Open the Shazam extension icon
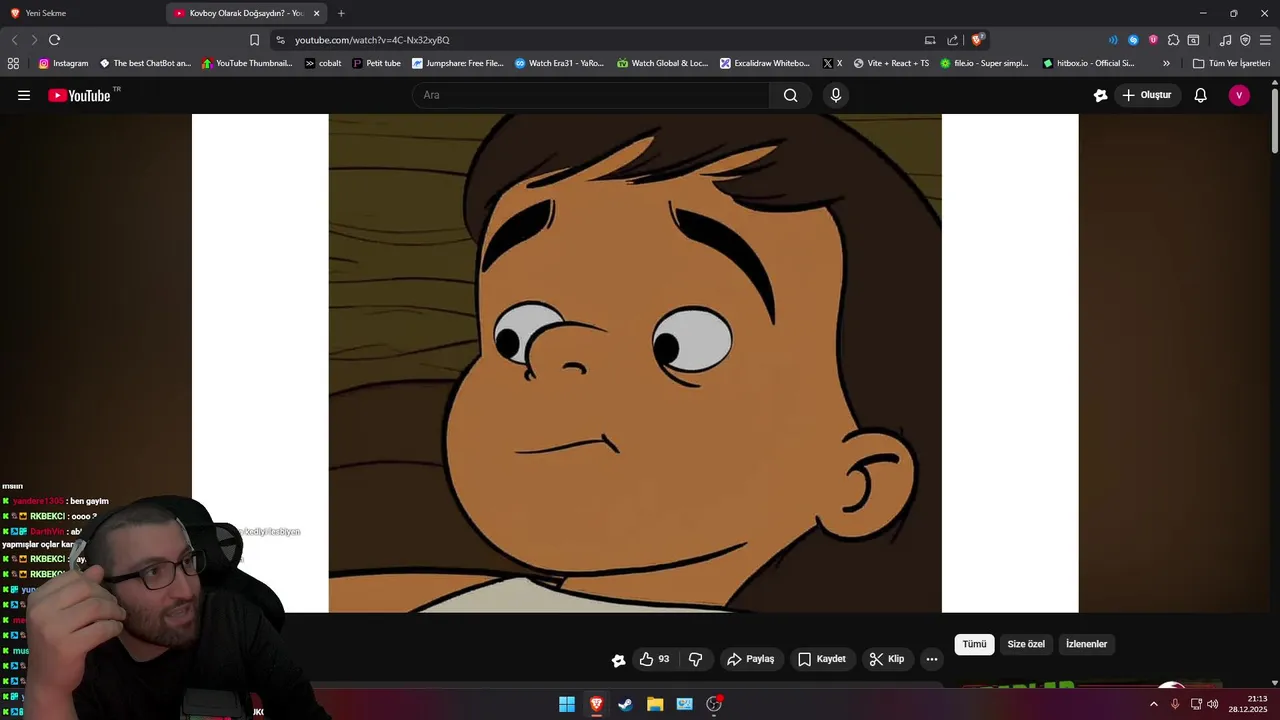 1133,40
